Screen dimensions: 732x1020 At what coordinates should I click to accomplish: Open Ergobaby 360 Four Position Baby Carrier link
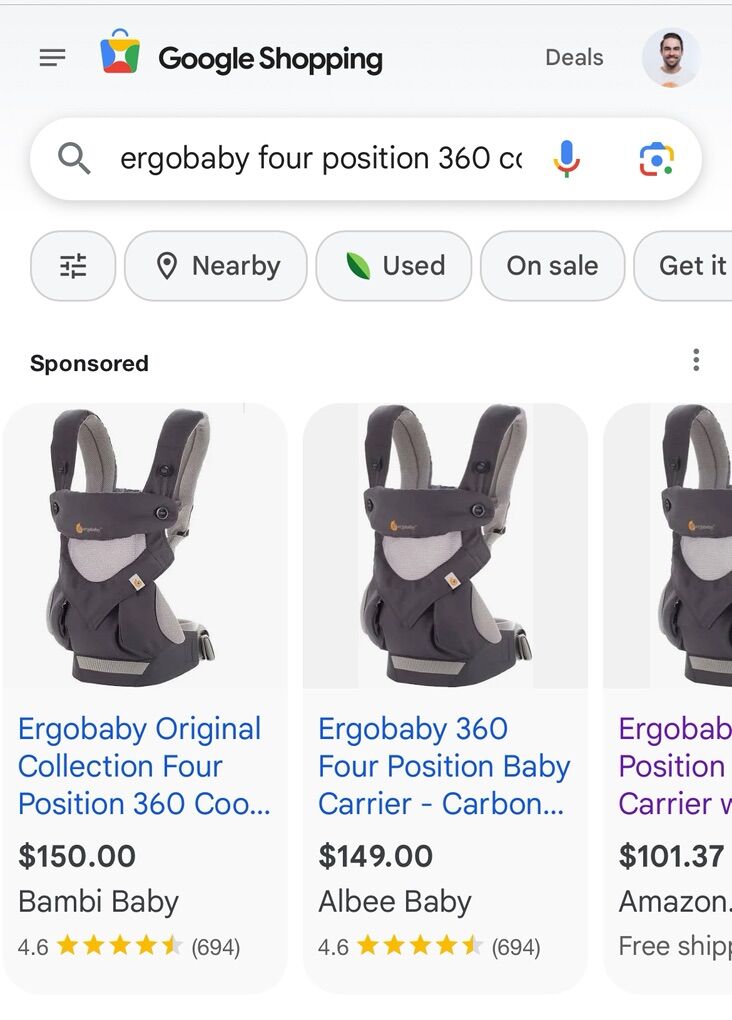coord(443,766)
